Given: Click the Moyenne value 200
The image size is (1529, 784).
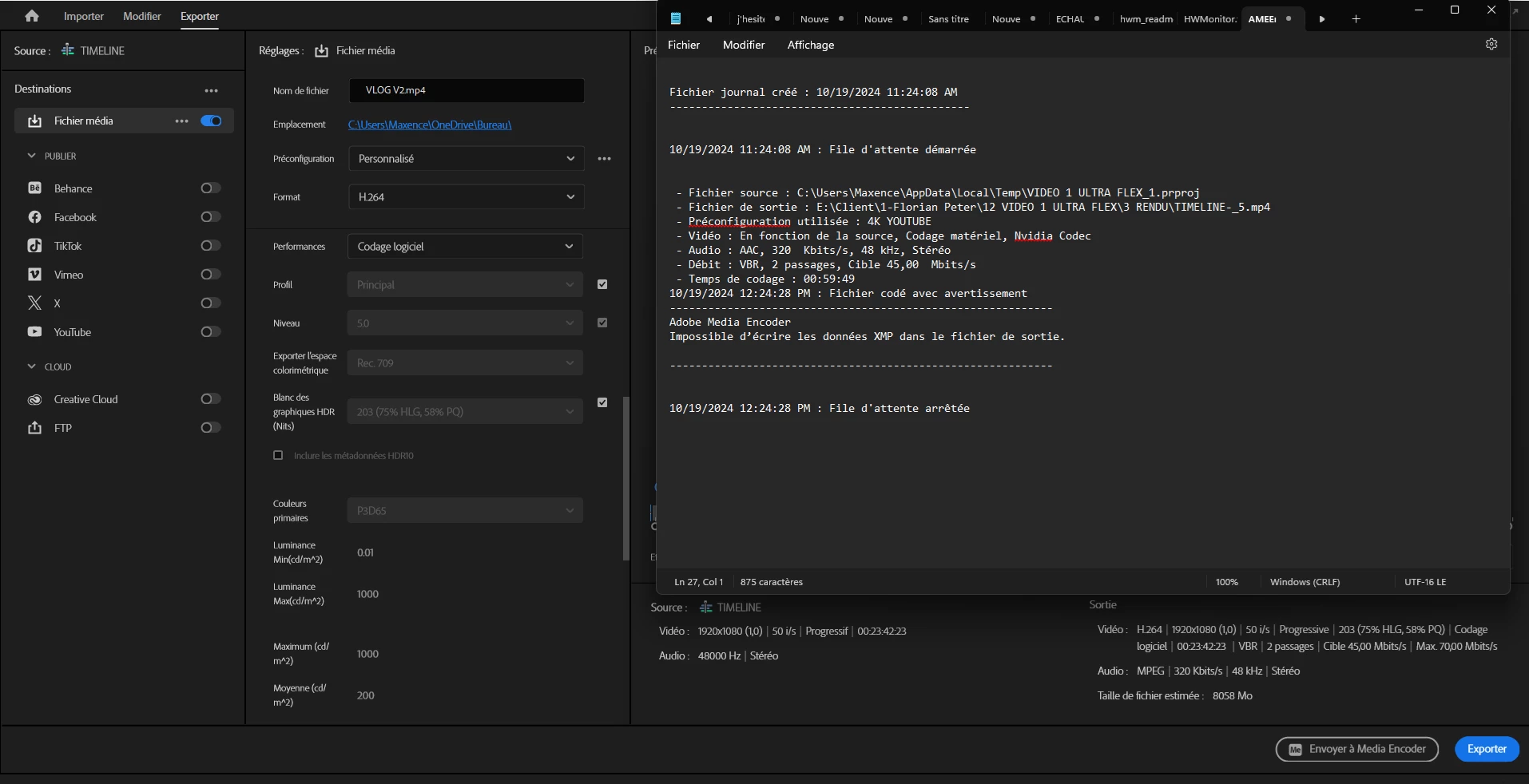Looking at the screenshot, I should coord(366,695).
